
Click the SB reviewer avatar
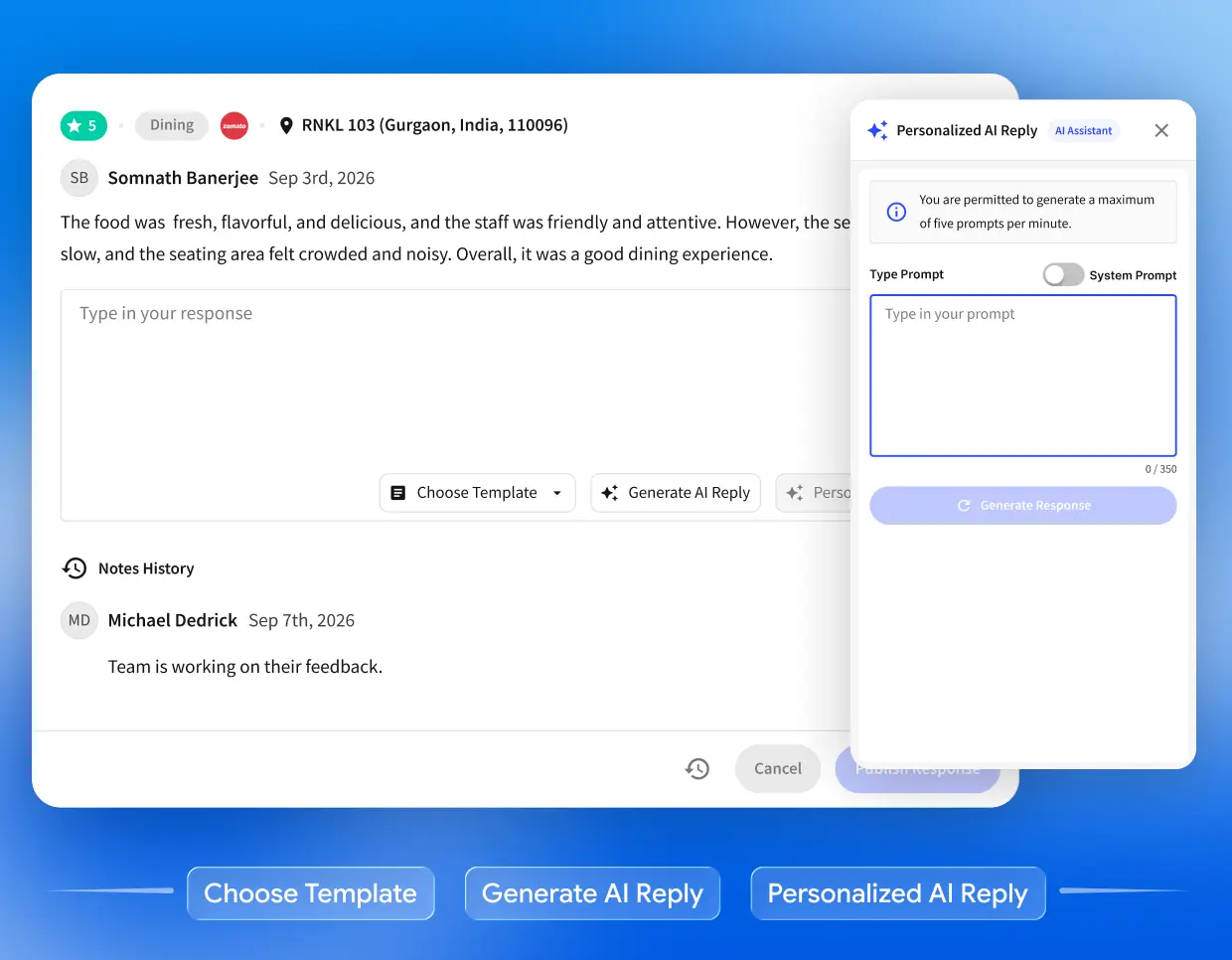[x=79, y=178]
